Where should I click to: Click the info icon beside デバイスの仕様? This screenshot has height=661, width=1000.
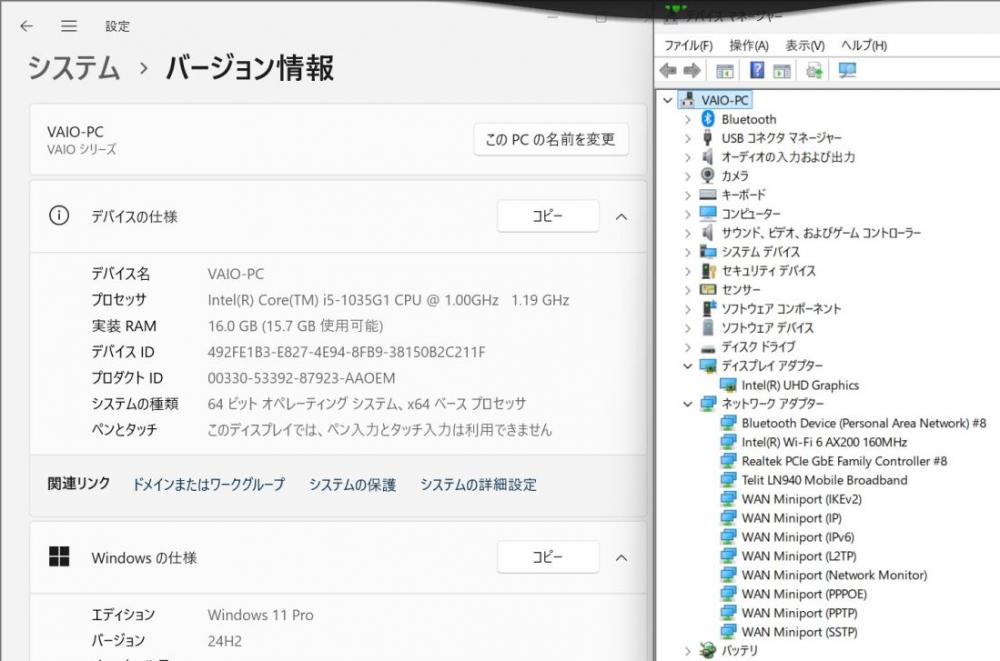point(59,216)
